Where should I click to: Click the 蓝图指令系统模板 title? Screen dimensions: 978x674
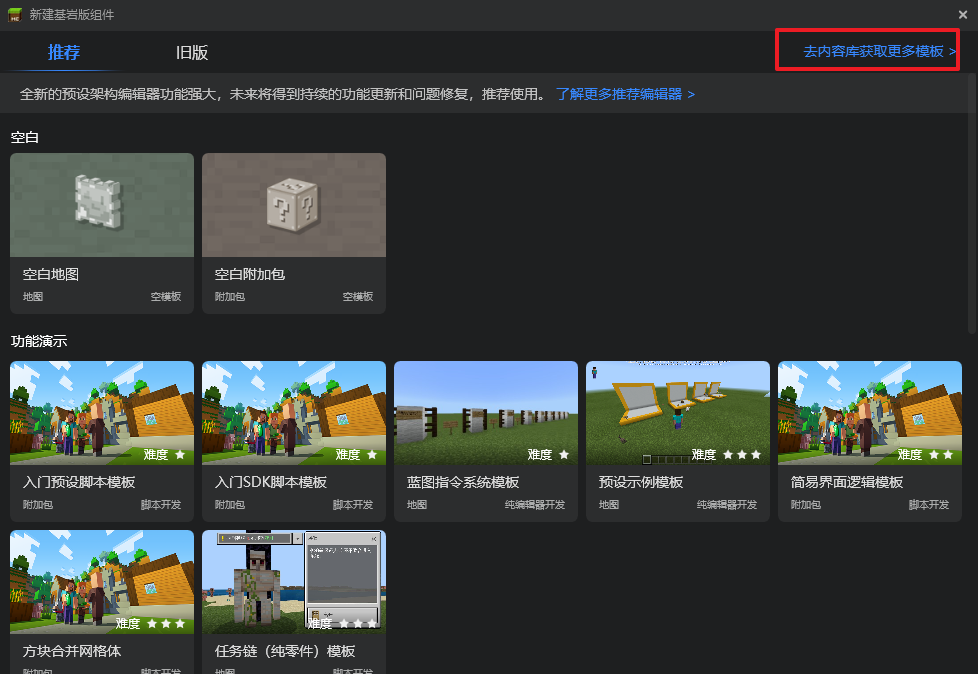pos(463,482)
